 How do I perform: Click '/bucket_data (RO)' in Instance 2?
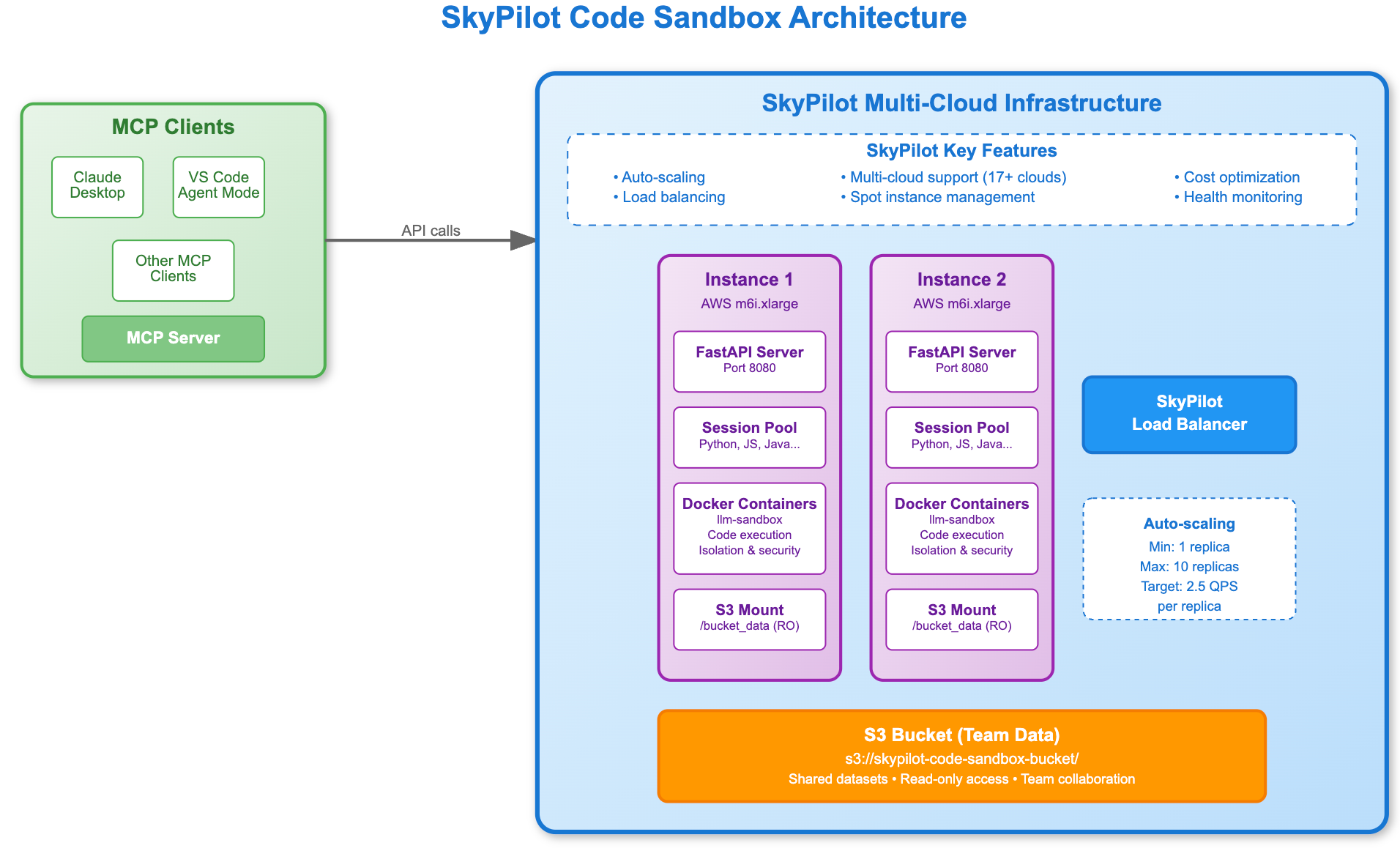pyautogui.click(x=961, y=626)
